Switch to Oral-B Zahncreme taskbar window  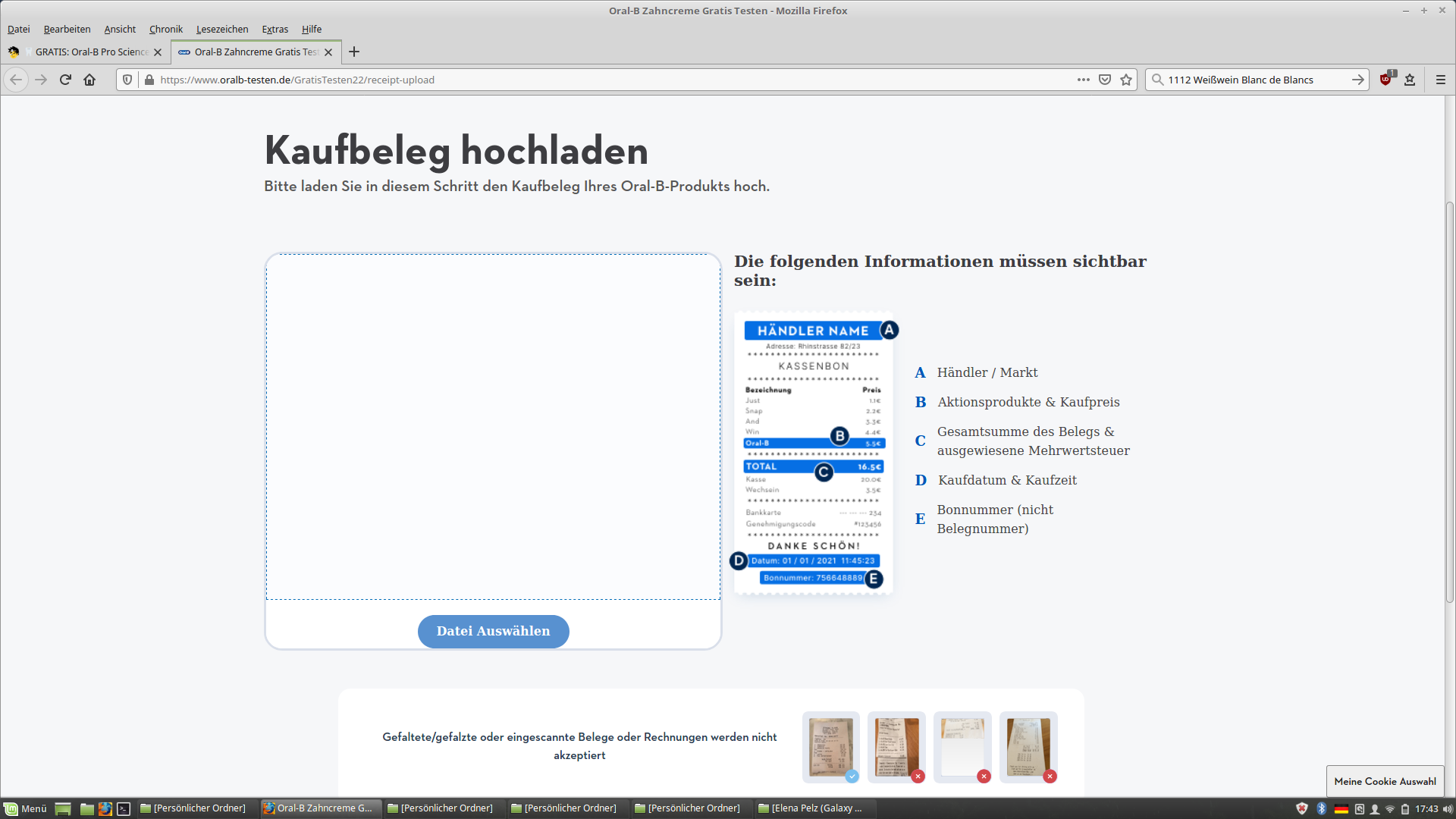coord(319,808)
